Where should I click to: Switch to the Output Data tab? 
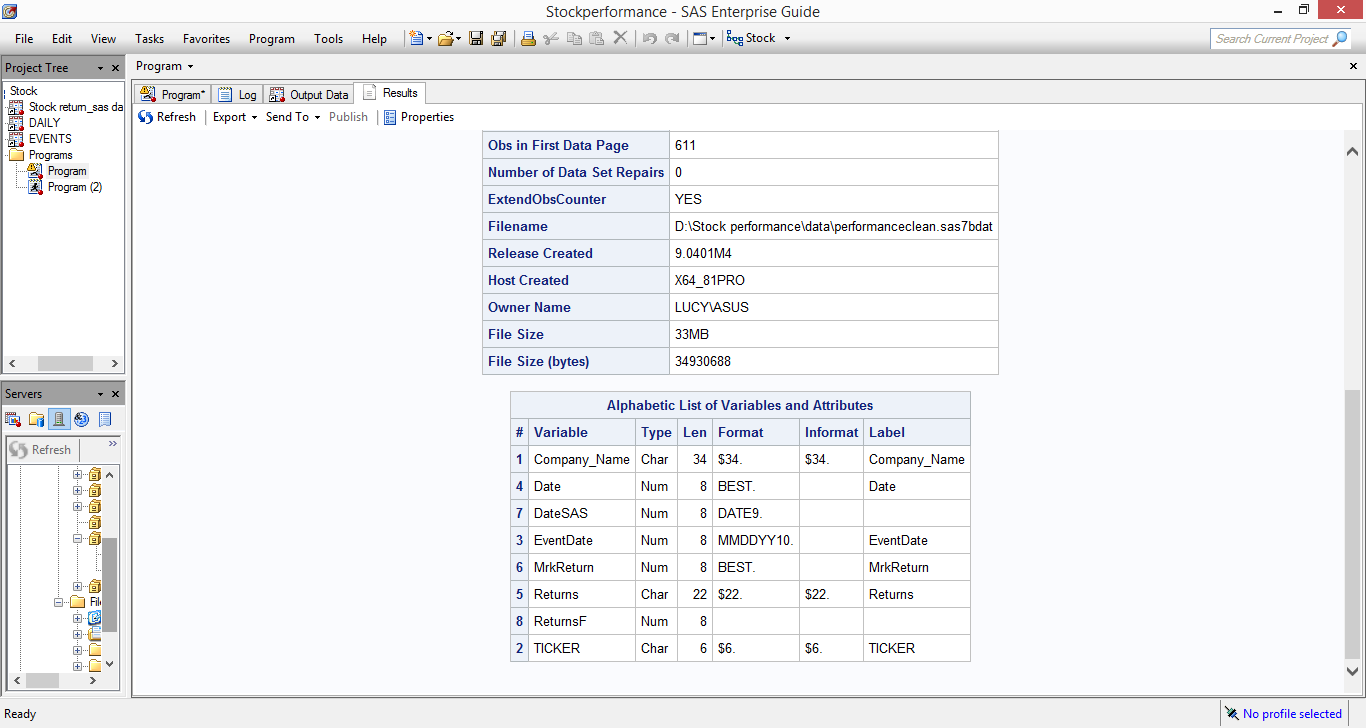[x=310, y=94]
